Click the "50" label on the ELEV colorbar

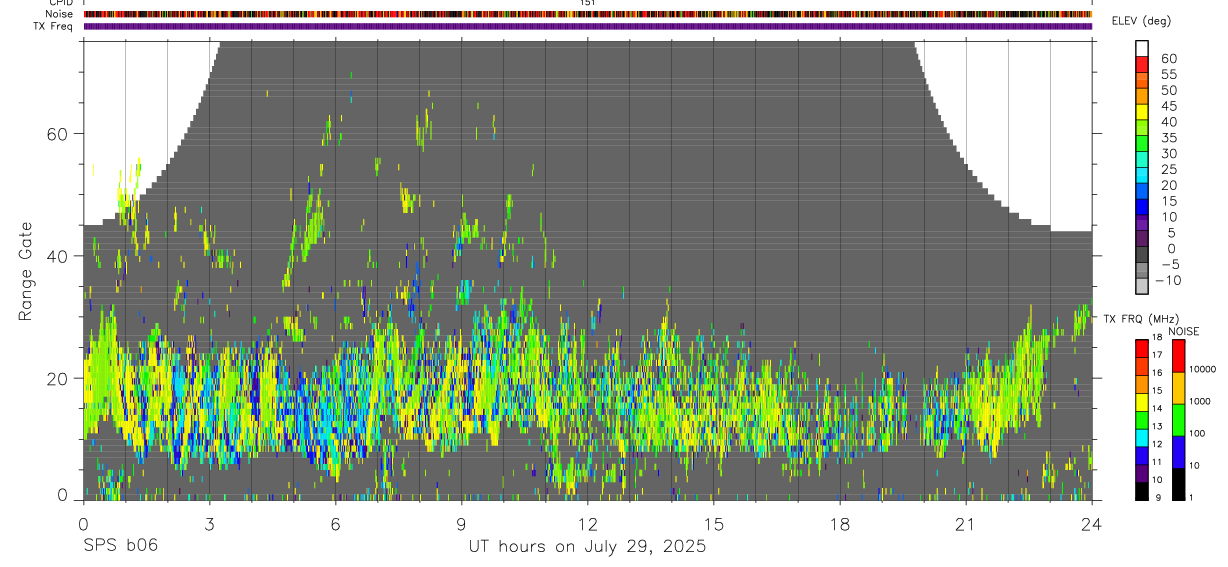pos(1168,90)
